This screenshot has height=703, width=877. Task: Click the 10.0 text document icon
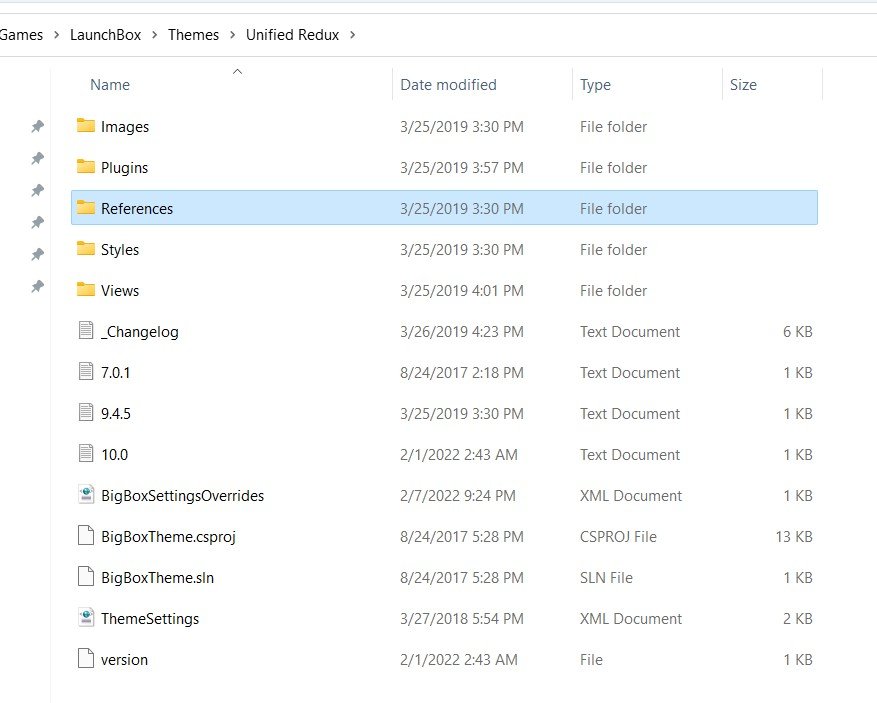(86, 453)
